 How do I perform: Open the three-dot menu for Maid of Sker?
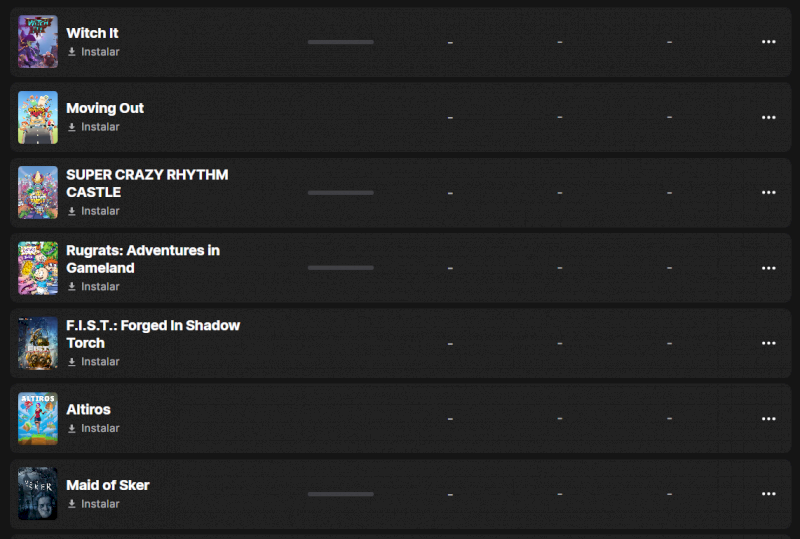click(768, 494)
